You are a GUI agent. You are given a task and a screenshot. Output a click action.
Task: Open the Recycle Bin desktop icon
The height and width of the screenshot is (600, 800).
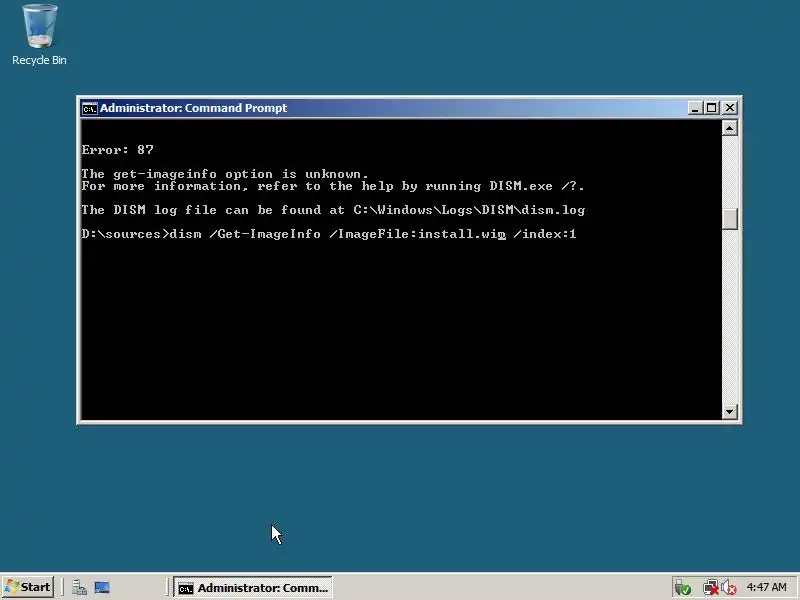[x=39, y=35]
